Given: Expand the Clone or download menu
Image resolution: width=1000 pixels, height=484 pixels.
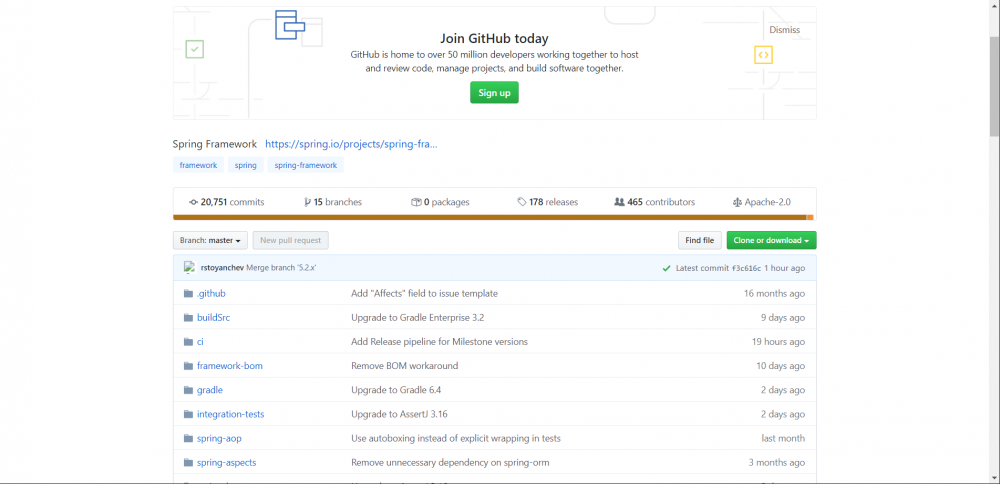Looking at the screenshot, I should [x=771, y=240].
